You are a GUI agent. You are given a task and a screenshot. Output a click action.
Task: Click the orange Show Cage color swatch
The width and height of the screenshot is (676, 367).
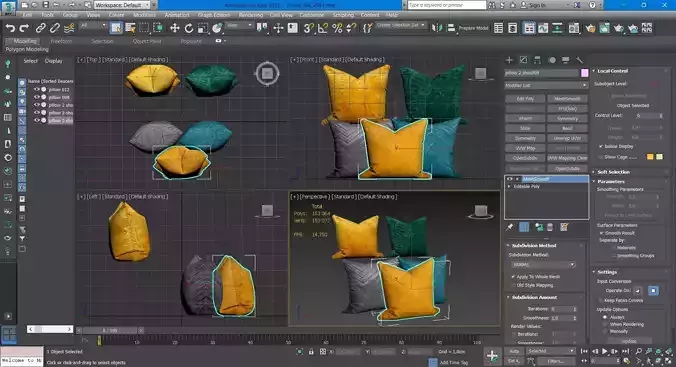tap(650, 157)
